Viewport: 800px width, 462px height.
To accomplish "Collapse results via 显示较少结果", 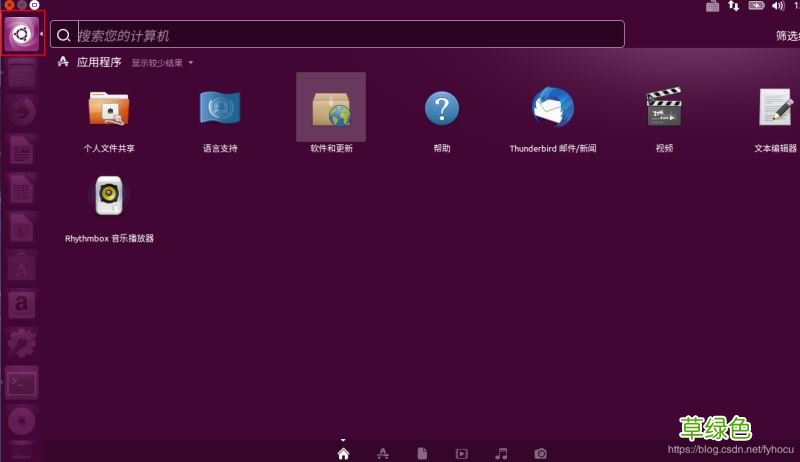I will [162, 63].
